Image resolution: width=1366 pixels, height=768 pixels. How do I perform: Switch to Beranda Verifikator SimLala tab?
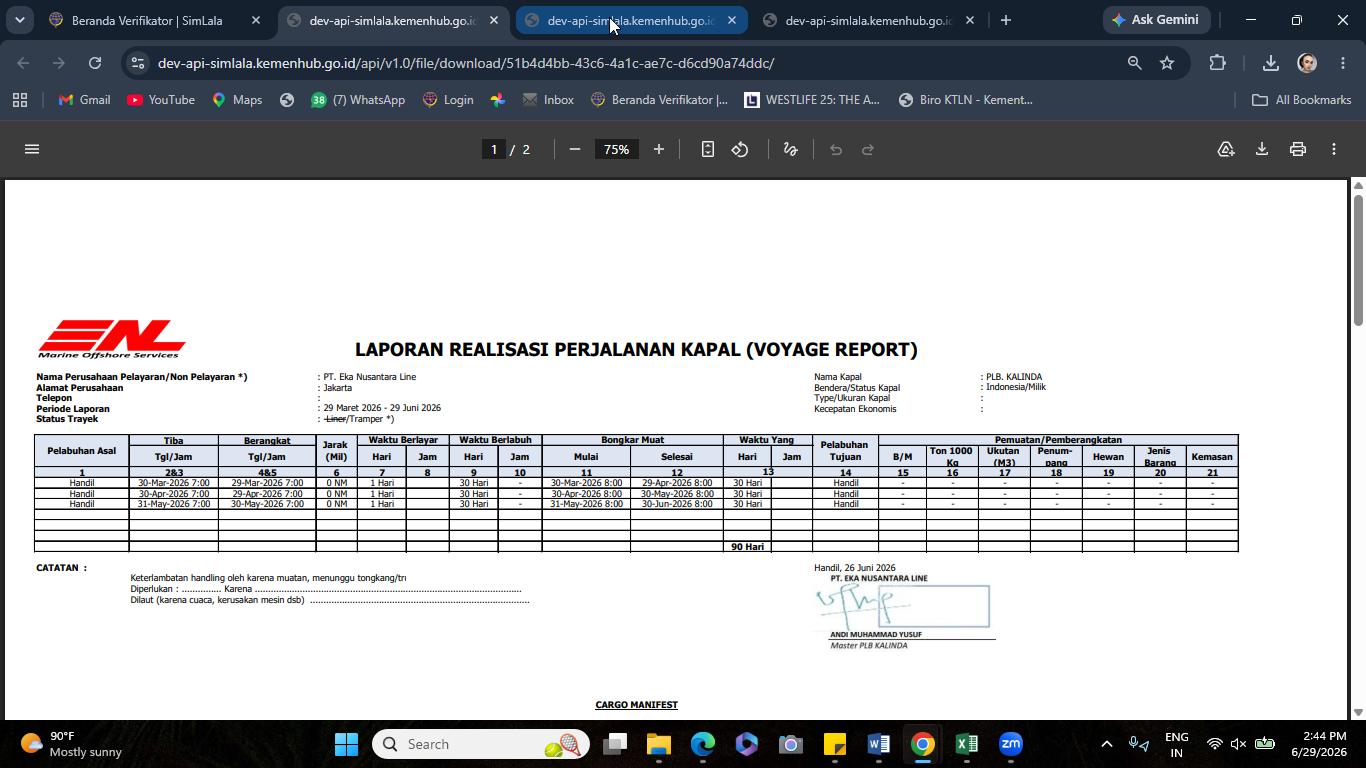147,20
